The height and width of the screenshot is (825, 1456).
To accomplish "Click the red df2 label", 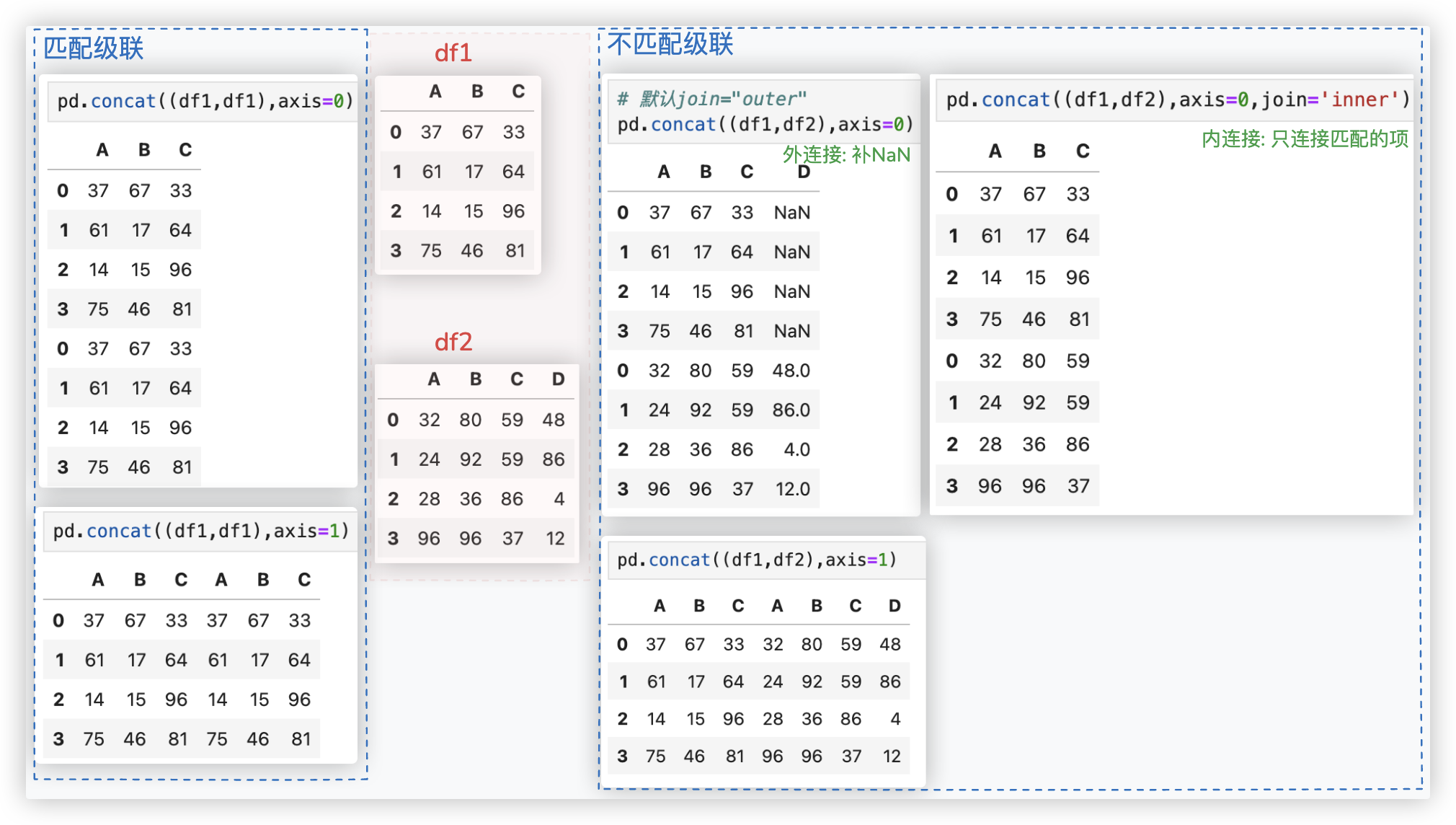I will pos(453,341).
